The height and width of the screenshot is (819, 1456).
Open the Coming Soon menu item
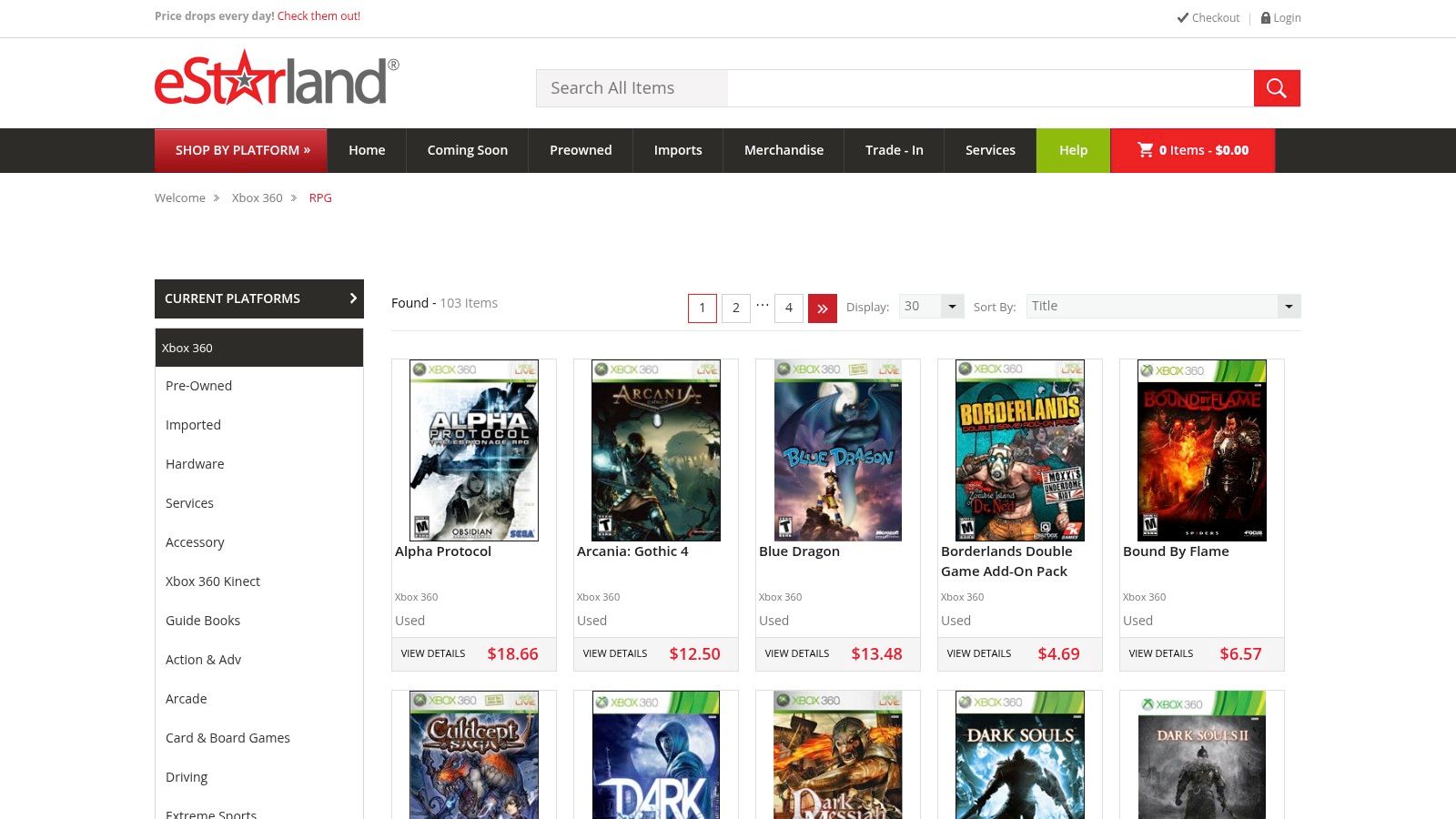[468, 150]
